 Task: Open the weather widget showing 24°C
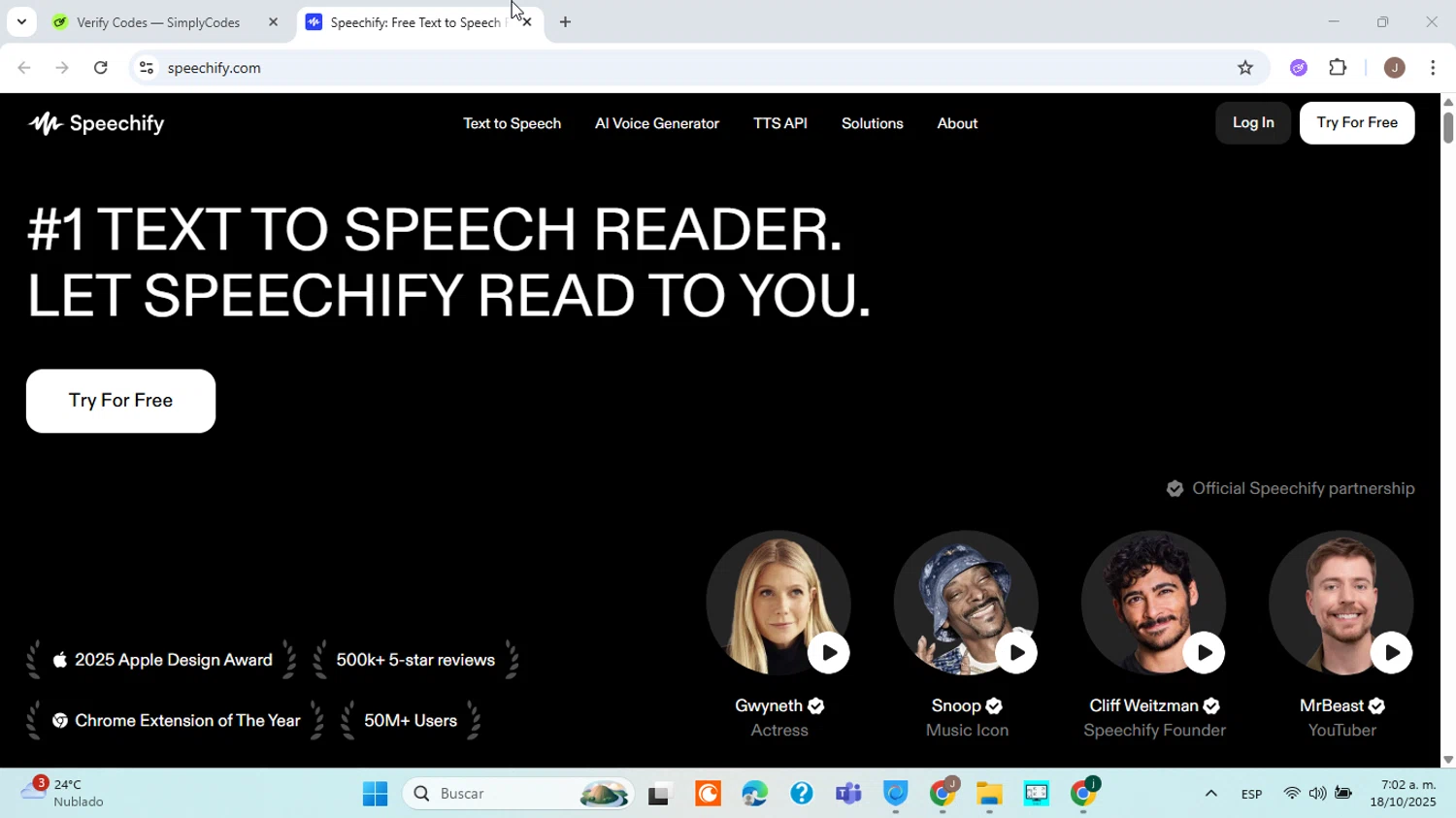63,793
